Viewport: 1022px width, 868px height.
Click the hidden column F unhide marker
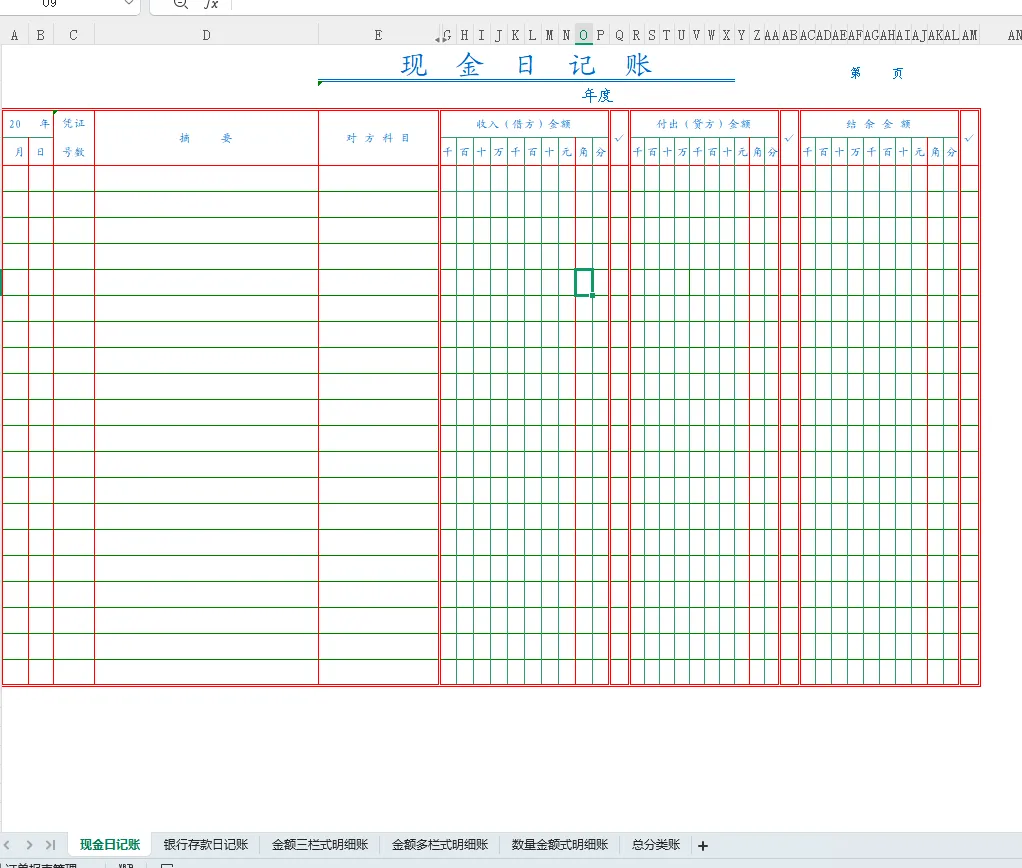click(x=441, y=38)
